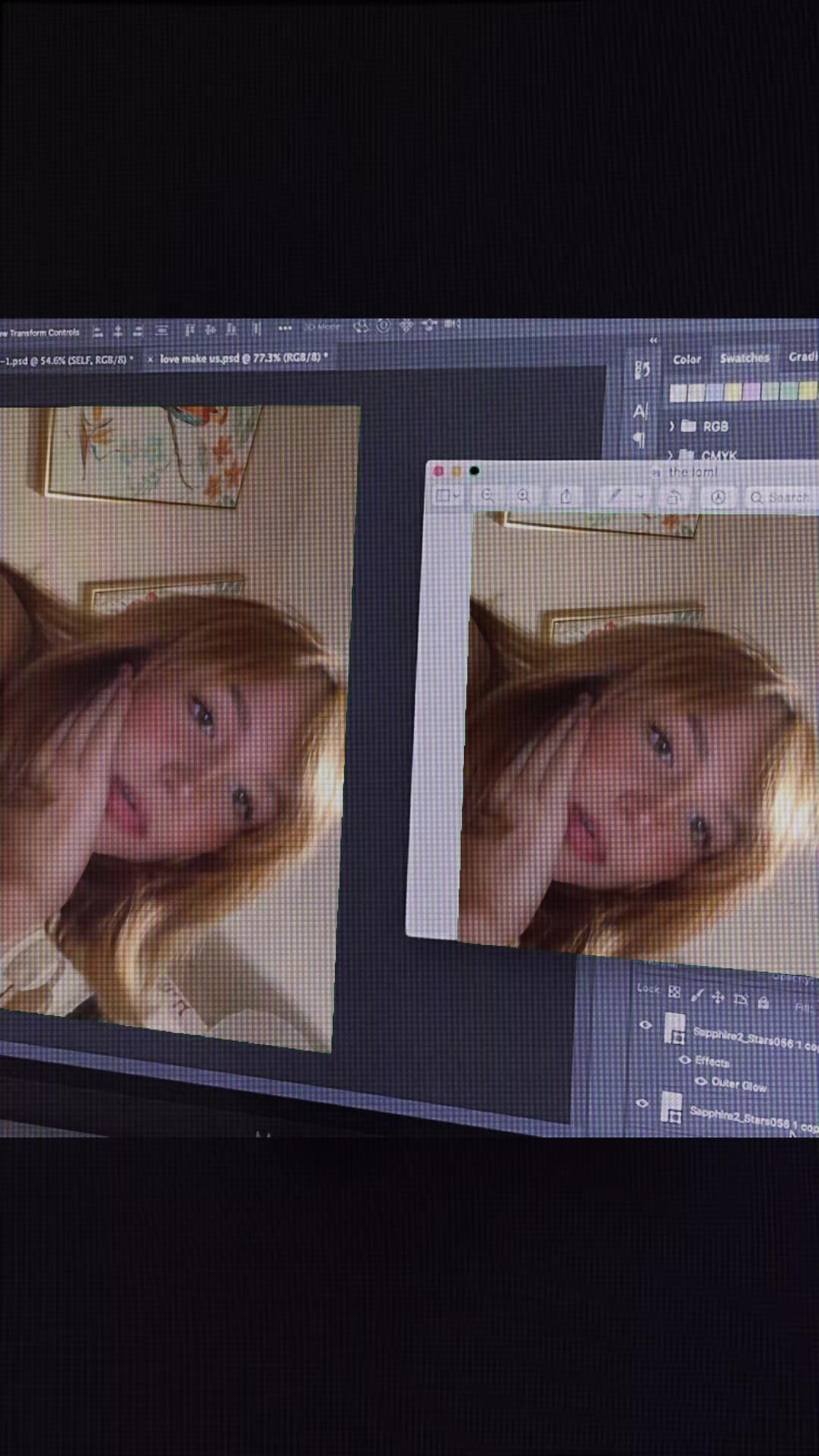
Task: Lock image pixels with brush icon
Action: (697, 995)
